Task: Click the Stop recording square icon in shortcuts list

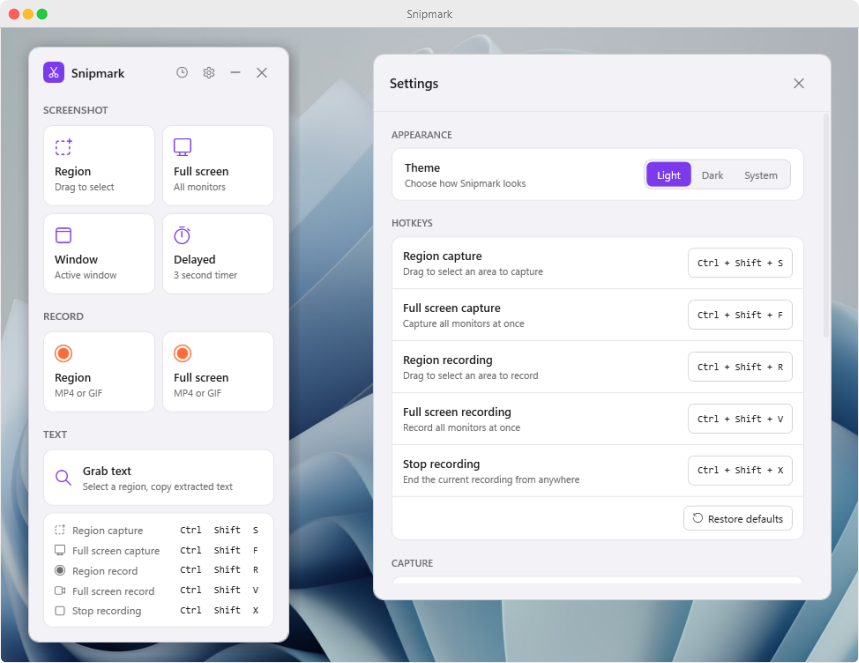Action: 60,610
